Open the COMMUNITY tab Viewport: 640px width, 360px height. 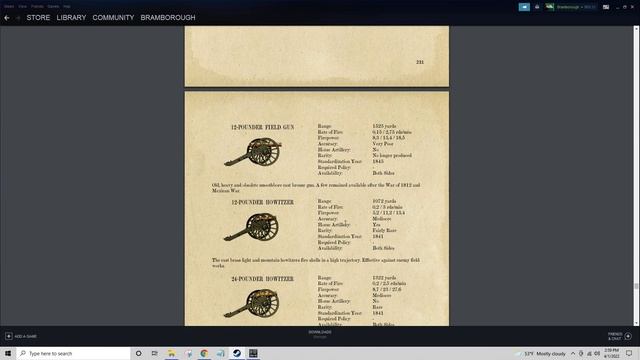click(x=113, y=18)
